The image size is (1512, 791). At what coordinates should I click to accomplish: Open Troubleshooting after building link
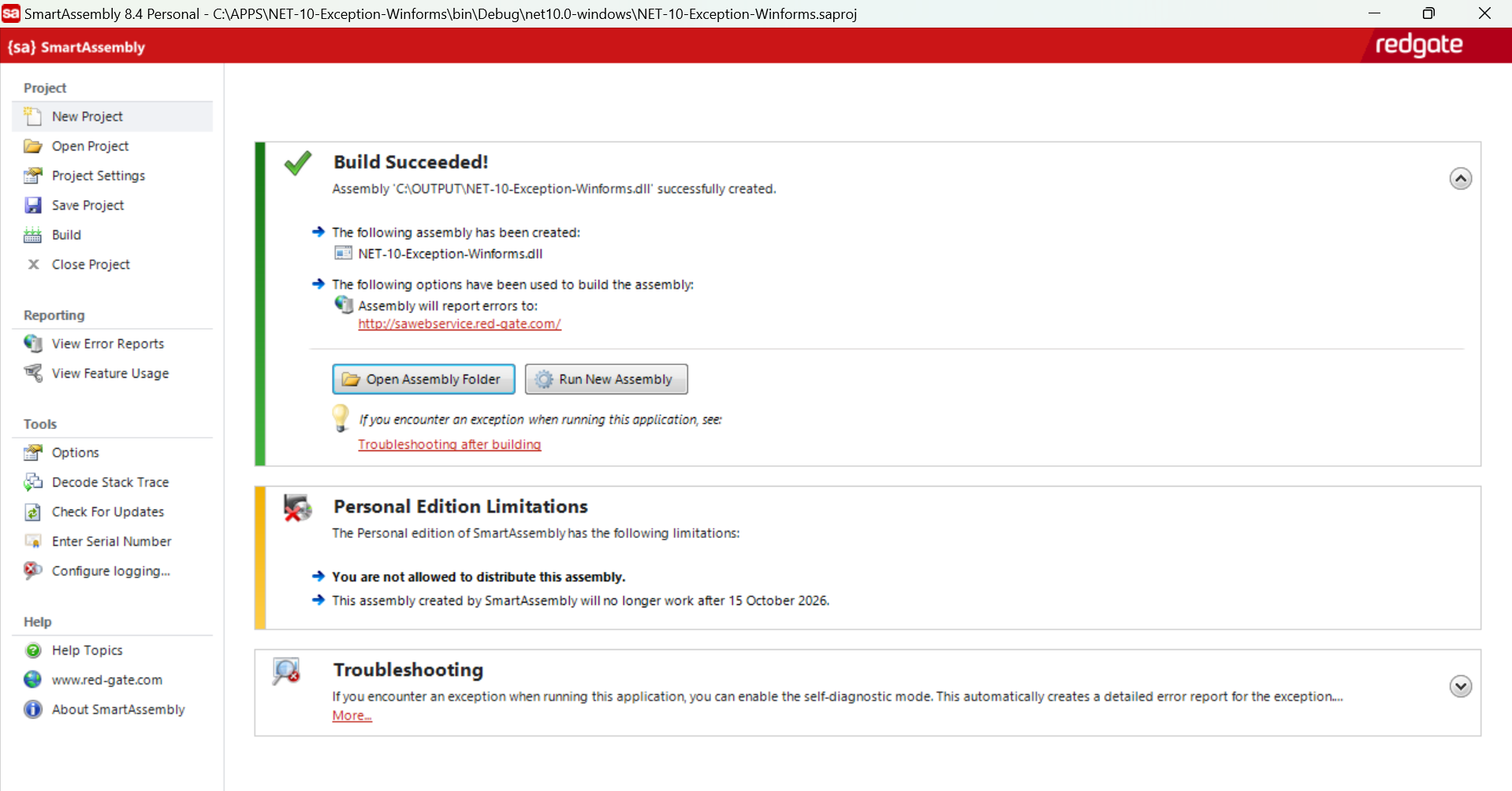pyautogui.click(x=449, y=445)
